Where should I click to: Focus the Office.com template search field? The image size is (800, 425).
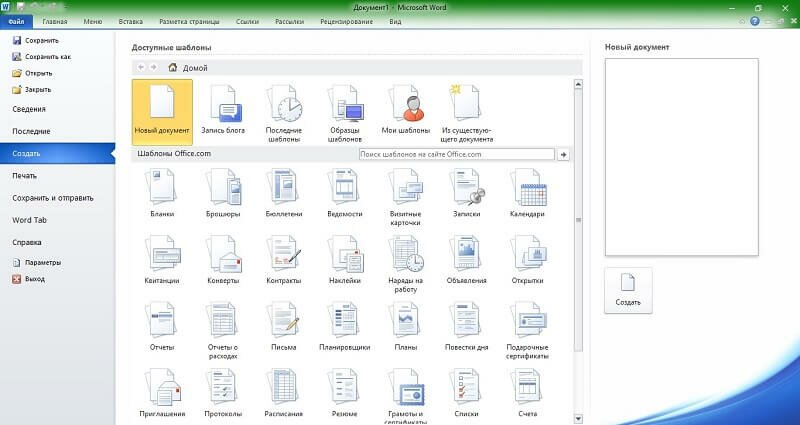pyautogui.click(x=457, y=154)
